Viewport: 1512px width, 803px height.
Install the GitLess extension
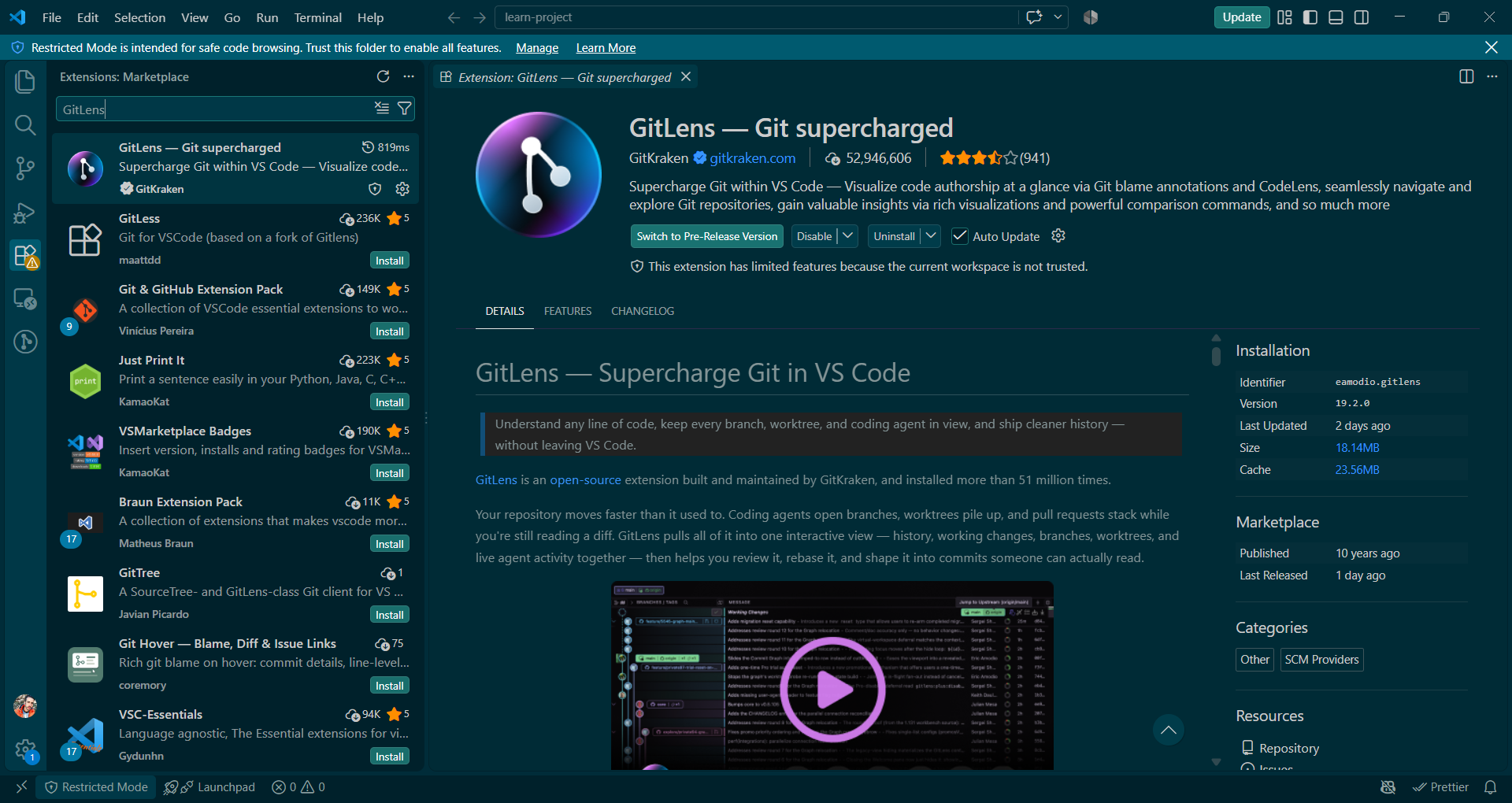pos(390,261)
